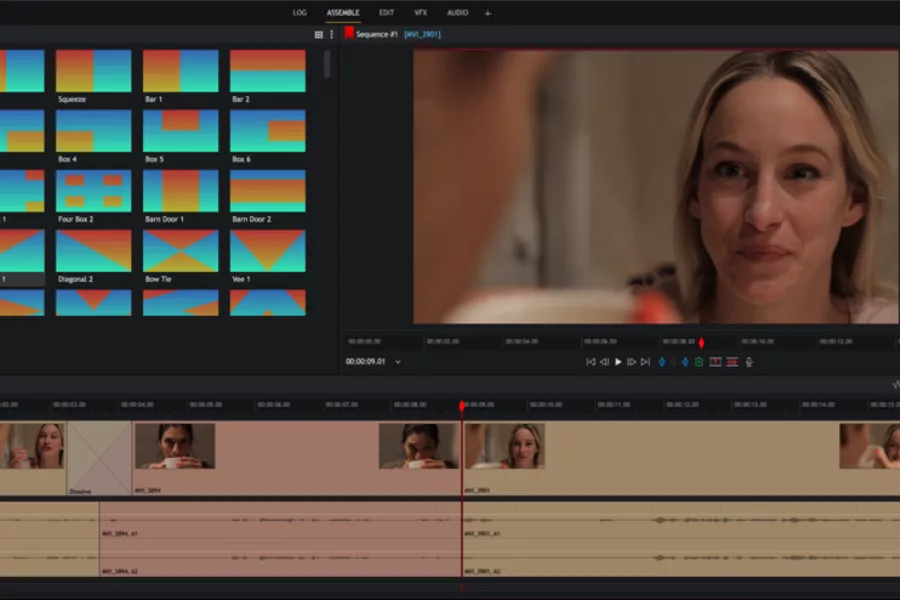
Task: Choose the Vee 1 wipe thumbnail
Action: [x=268, y=251]
